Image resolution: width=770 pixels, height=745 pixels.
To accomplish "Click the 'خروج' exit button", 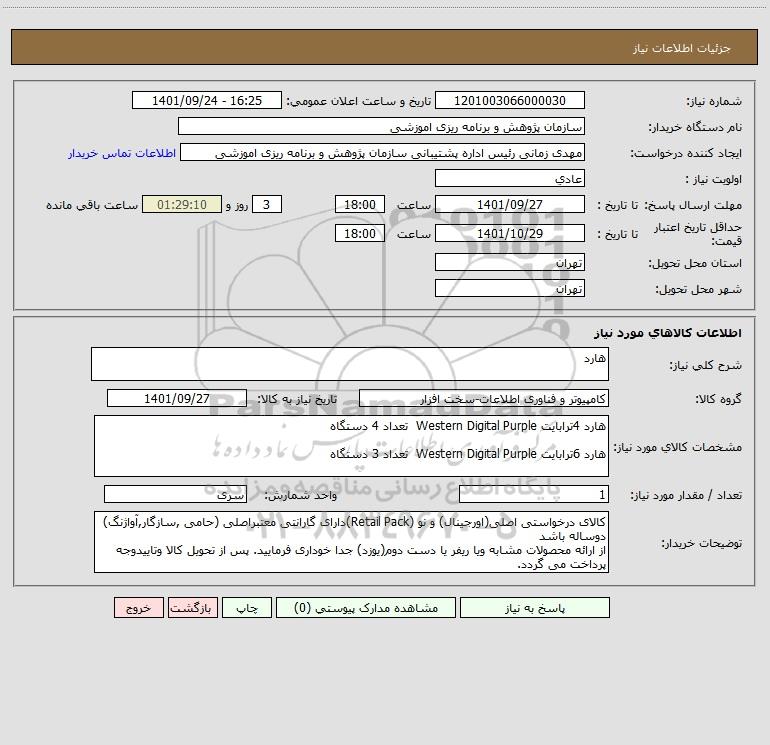I will [x=138, y=608].
